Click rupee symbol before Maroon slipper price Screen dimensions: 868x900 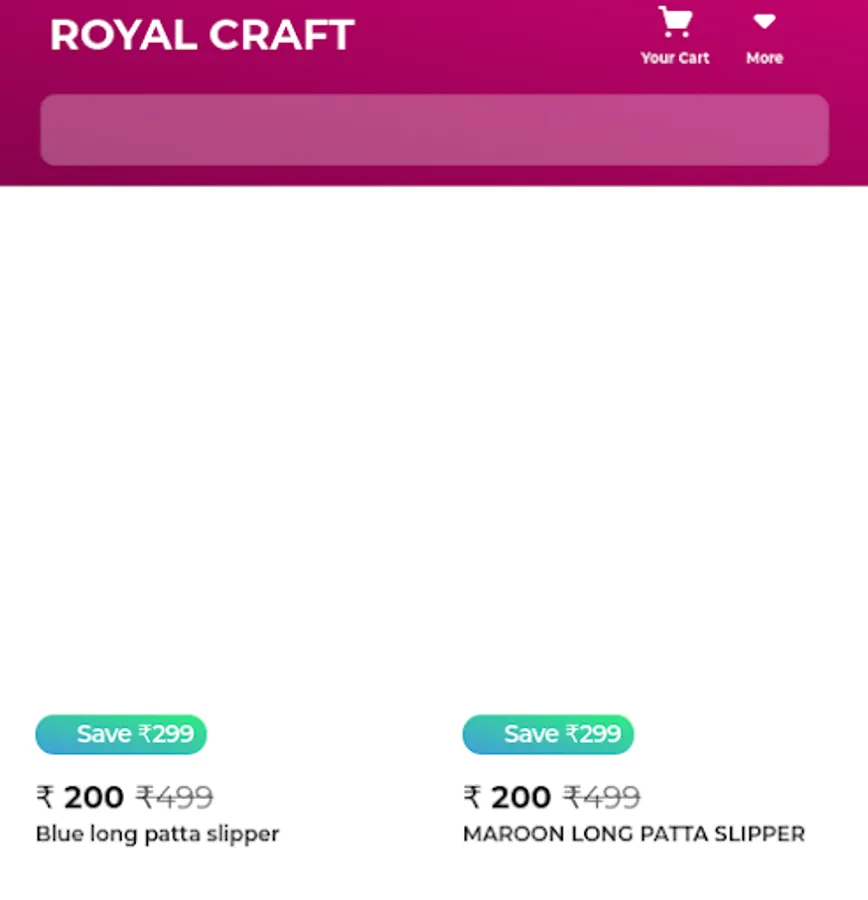pos(472,797)
